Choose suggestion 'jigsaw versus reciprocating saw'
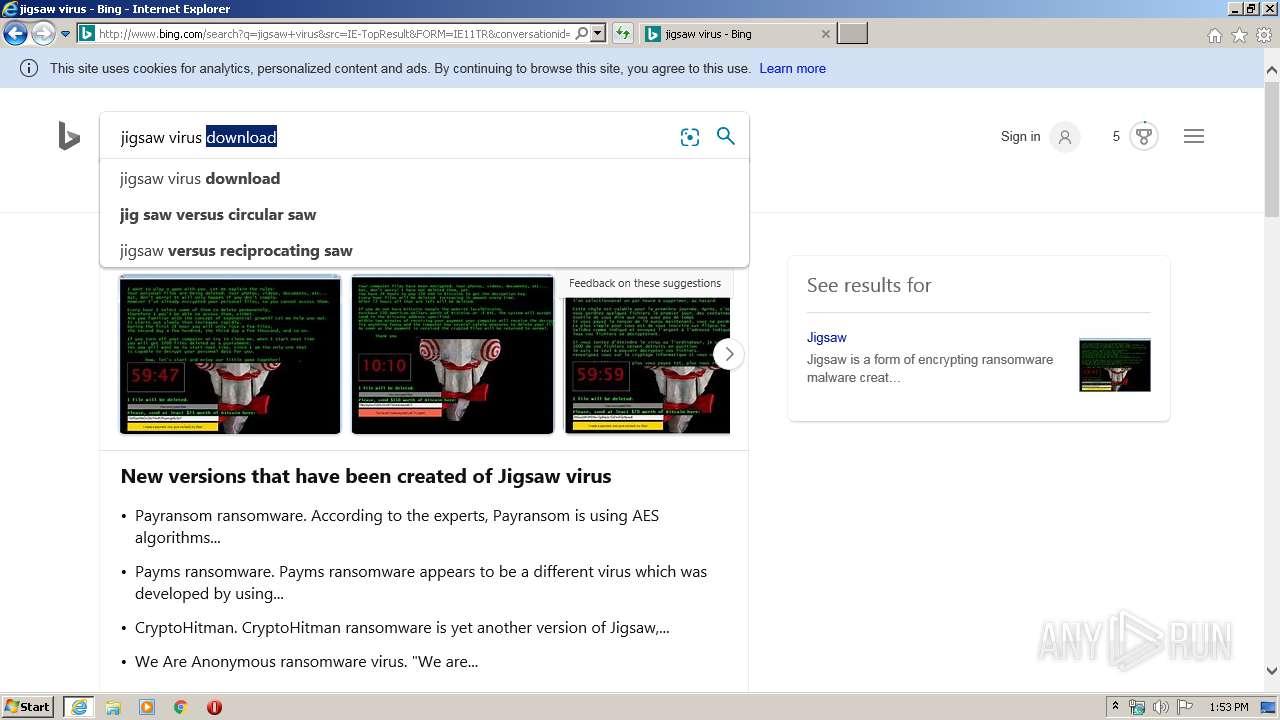 click(424, 250)
